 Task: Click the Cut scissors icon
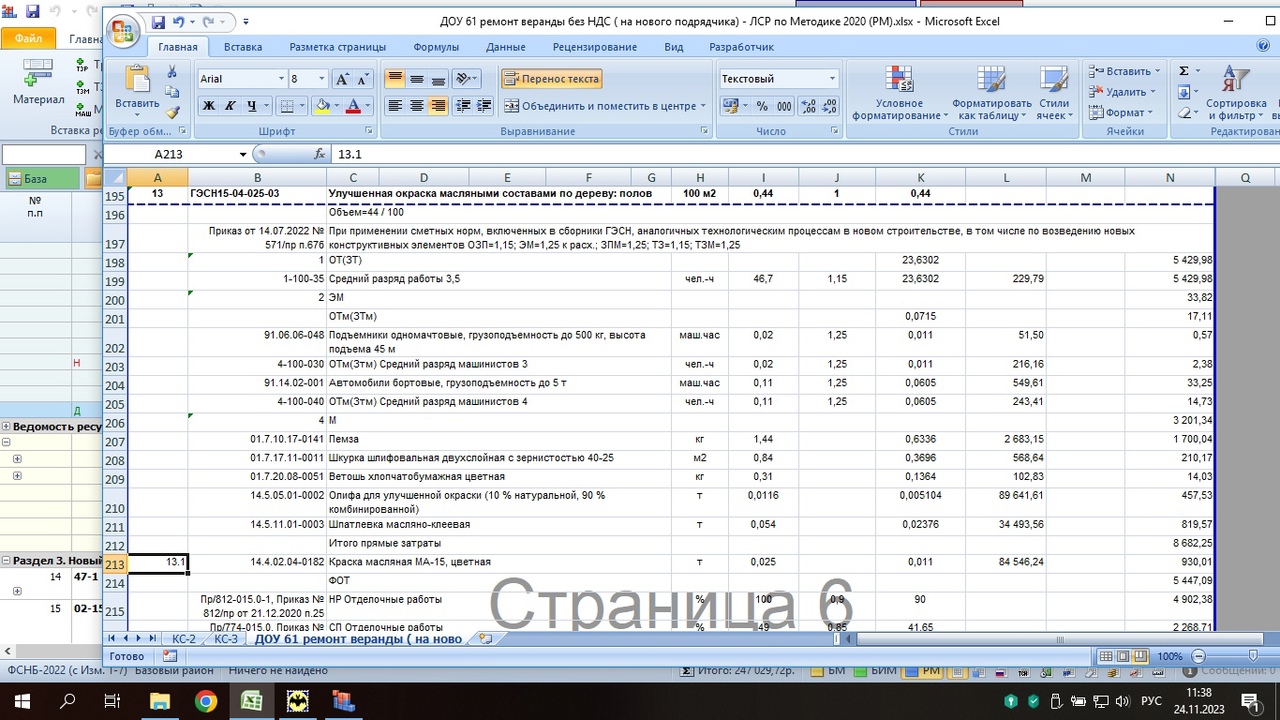tap(172, 71)
